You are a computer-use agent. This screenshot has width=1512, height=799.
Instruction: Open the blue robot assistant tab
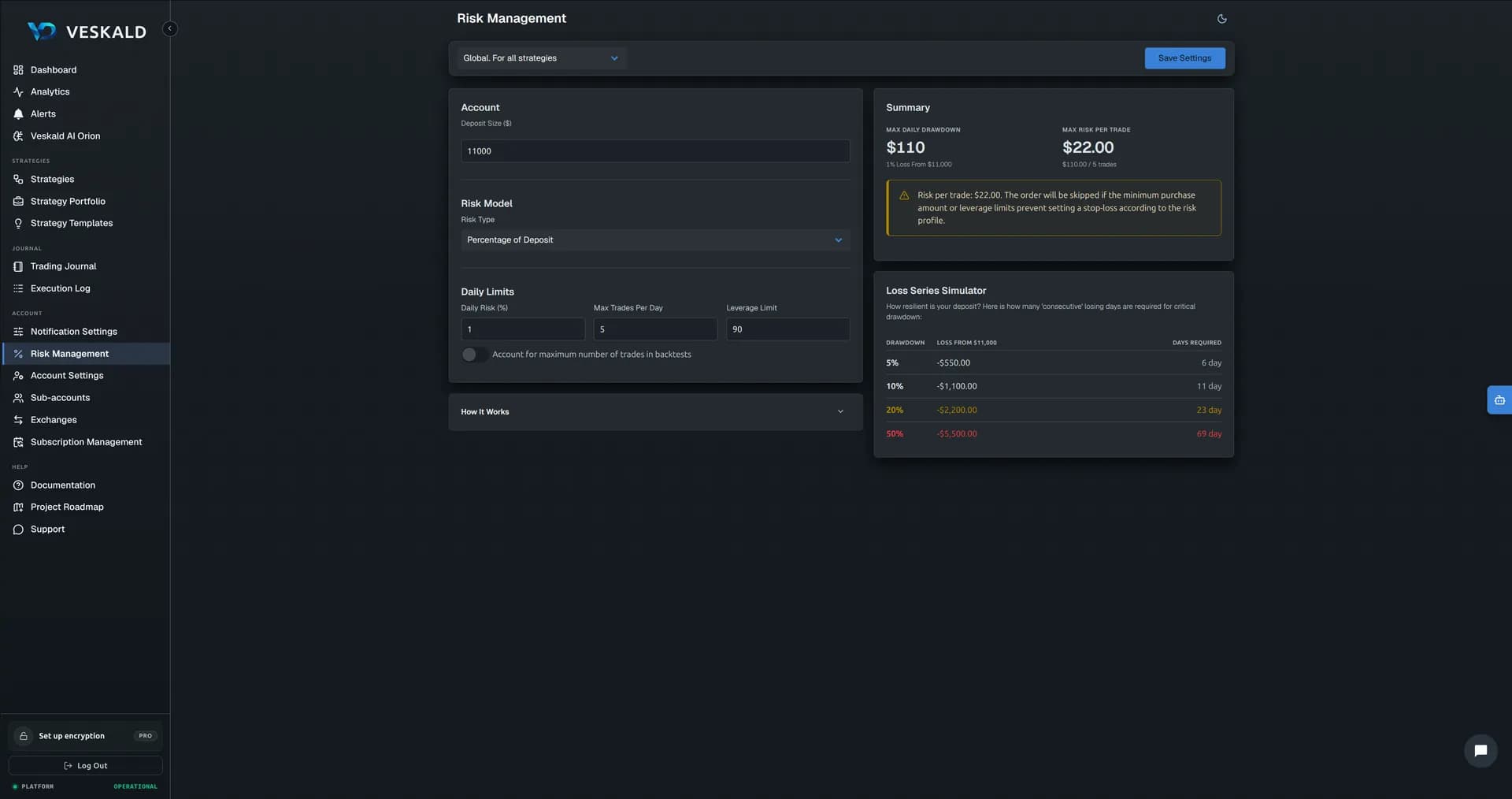(x=1499, y=400)
